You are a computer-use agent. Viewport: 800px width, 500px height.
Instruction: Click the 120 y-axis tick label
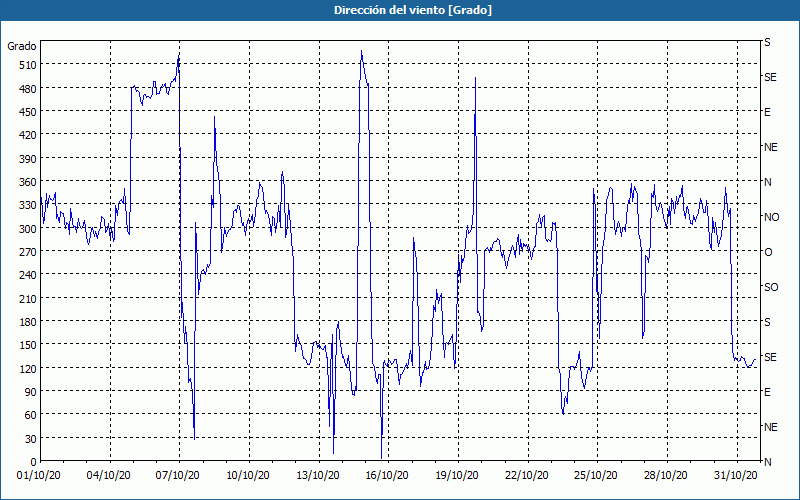click(27, 368)
